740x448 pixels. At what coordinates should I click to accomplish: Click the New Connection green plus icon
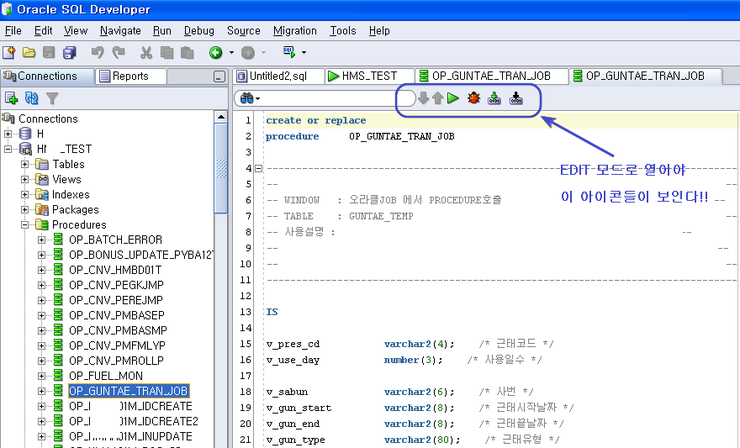[12, 98]
